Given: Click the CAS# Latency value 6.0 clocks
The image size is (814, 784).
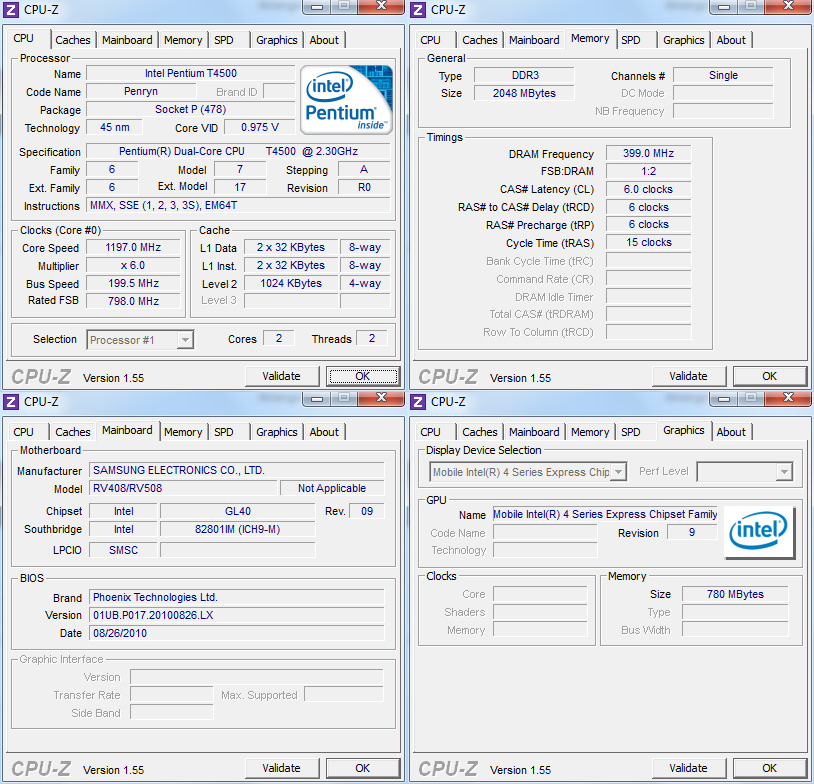Looking at the screenshot, I should (x=648, y=189).
